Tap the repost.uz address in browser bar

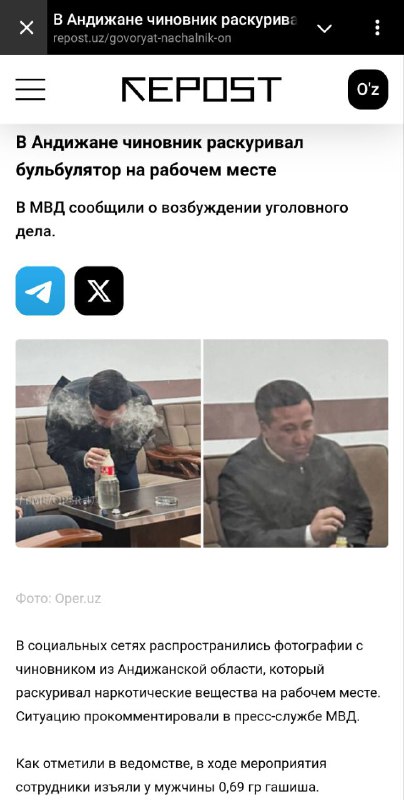[x=142, y=38]
